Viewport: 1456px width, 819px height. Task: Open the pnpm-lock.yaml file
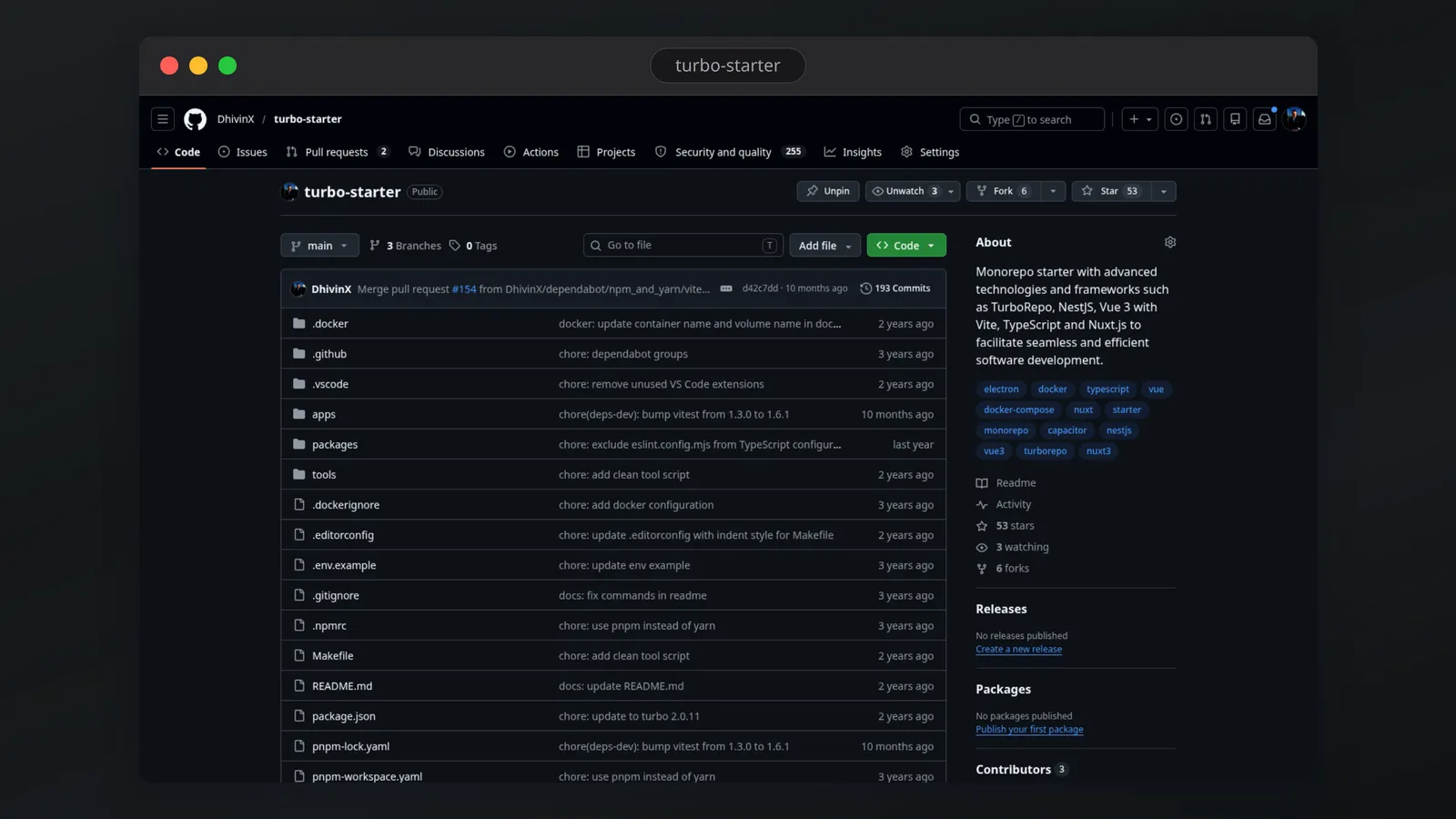click(x=350, y=747)
